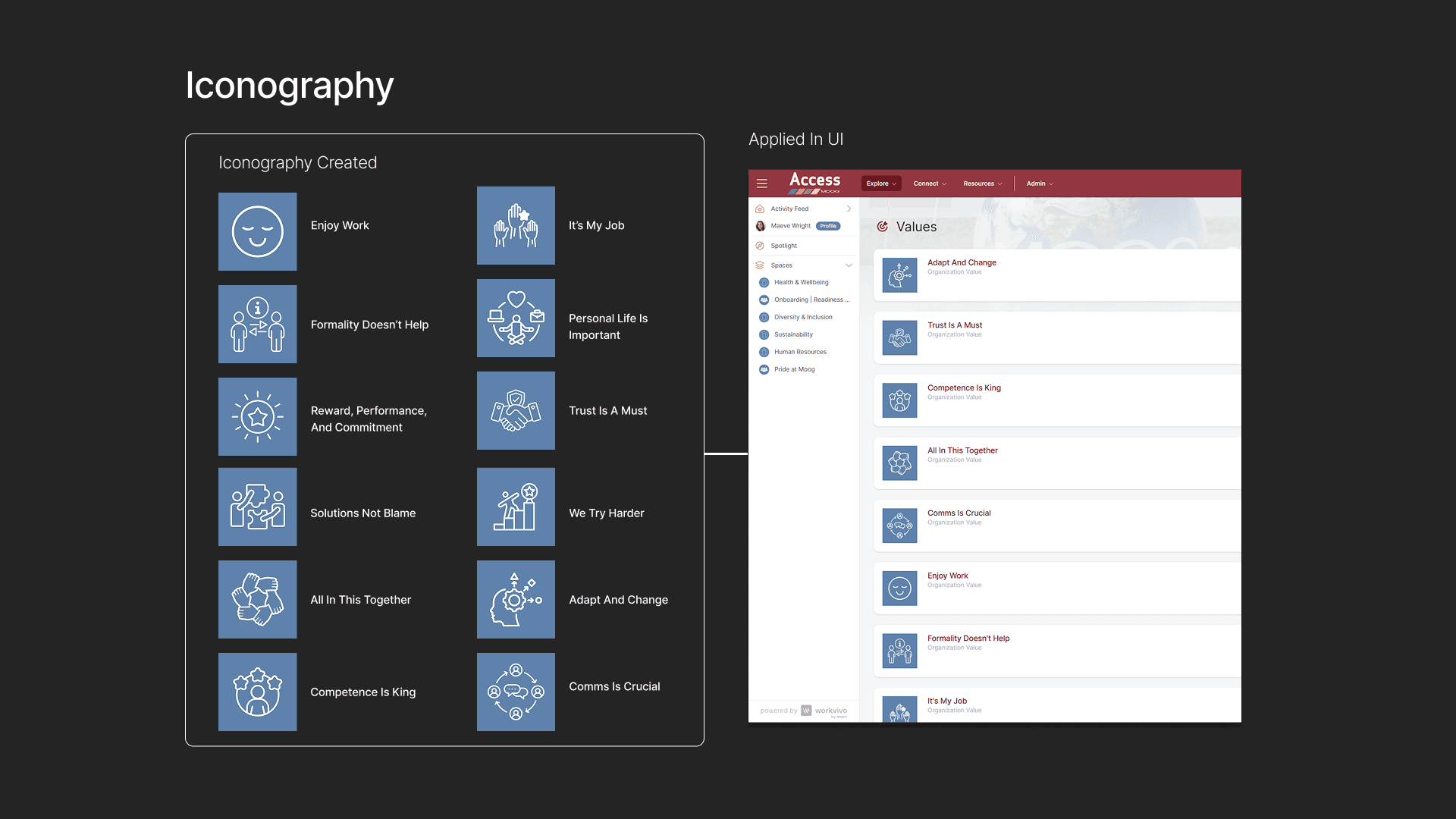
Task: Open the Connect dropdown in navbar
Action: (930, 184)
